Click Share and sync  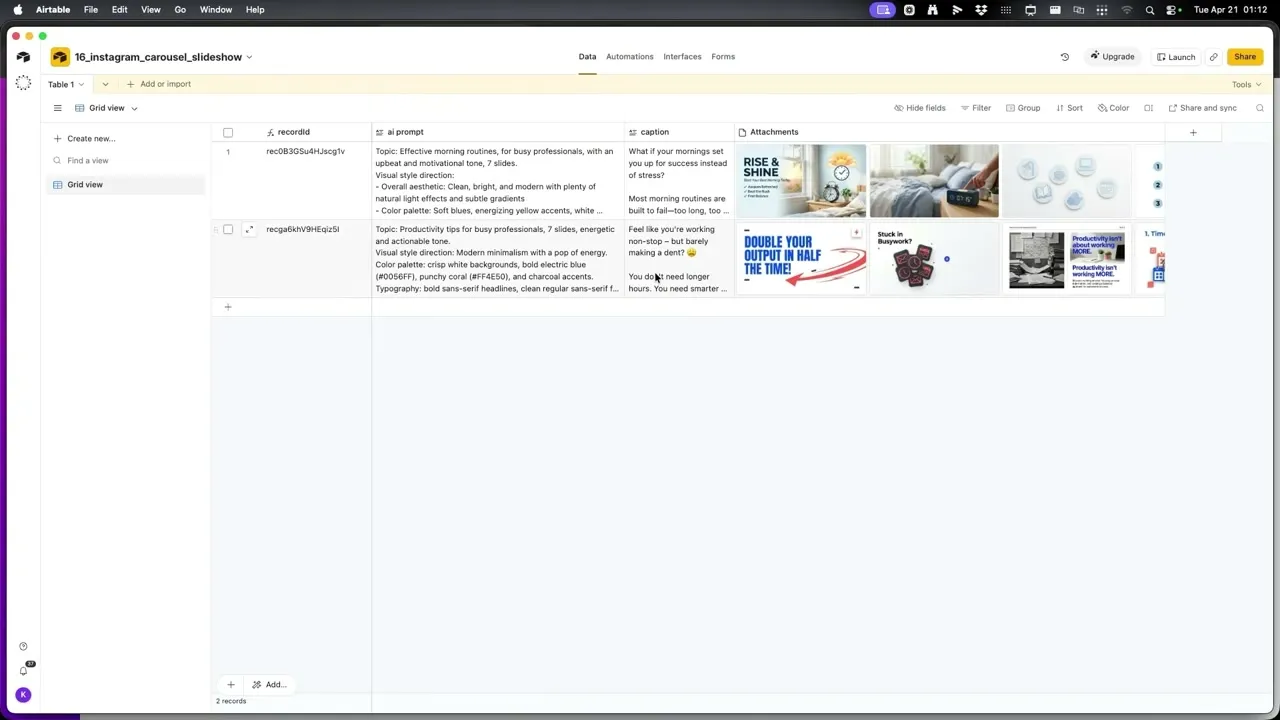pyautogui.click(x=1202, y=108)
